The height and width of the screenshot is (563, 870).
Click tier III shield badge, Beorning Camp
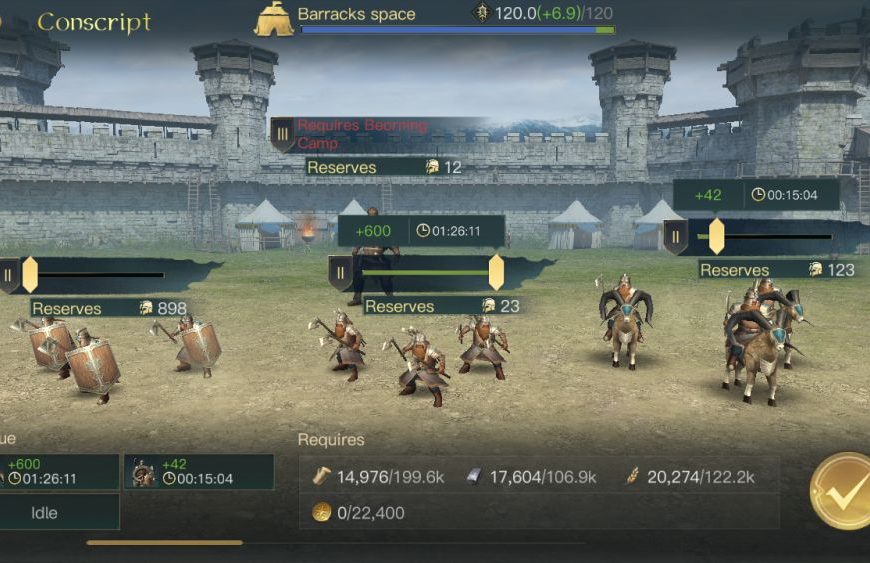[282, 134]
